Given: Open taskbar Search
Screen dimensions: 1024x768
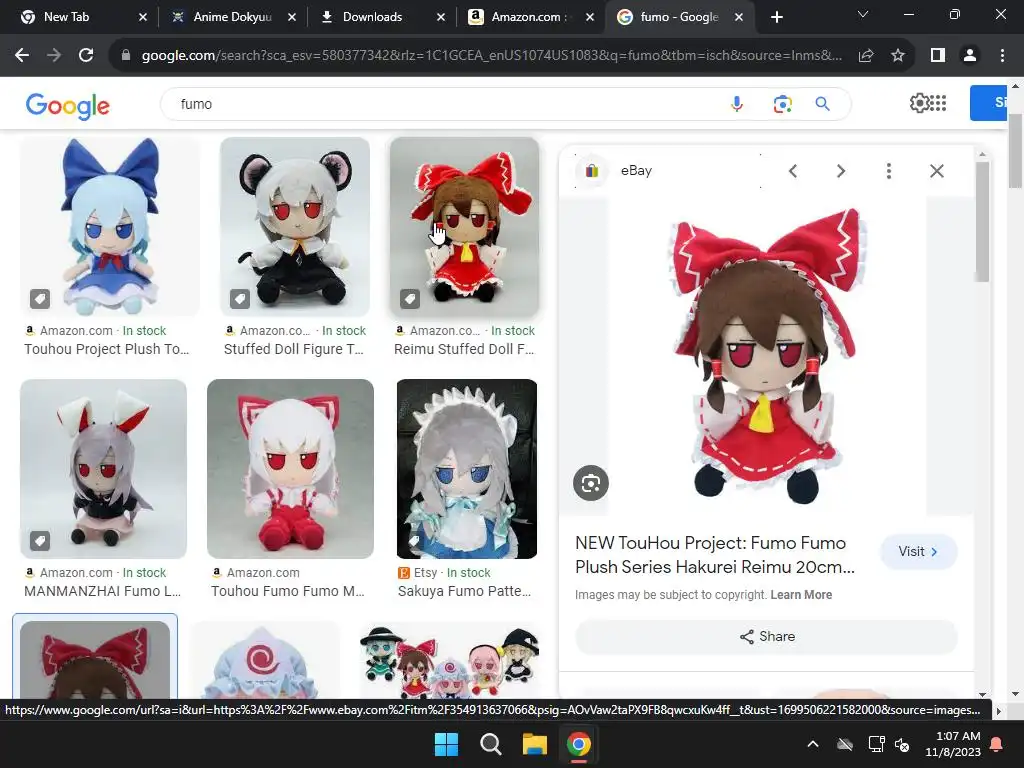Looking at the screenshot, I should pyautogui.click(x=490, y=744).
